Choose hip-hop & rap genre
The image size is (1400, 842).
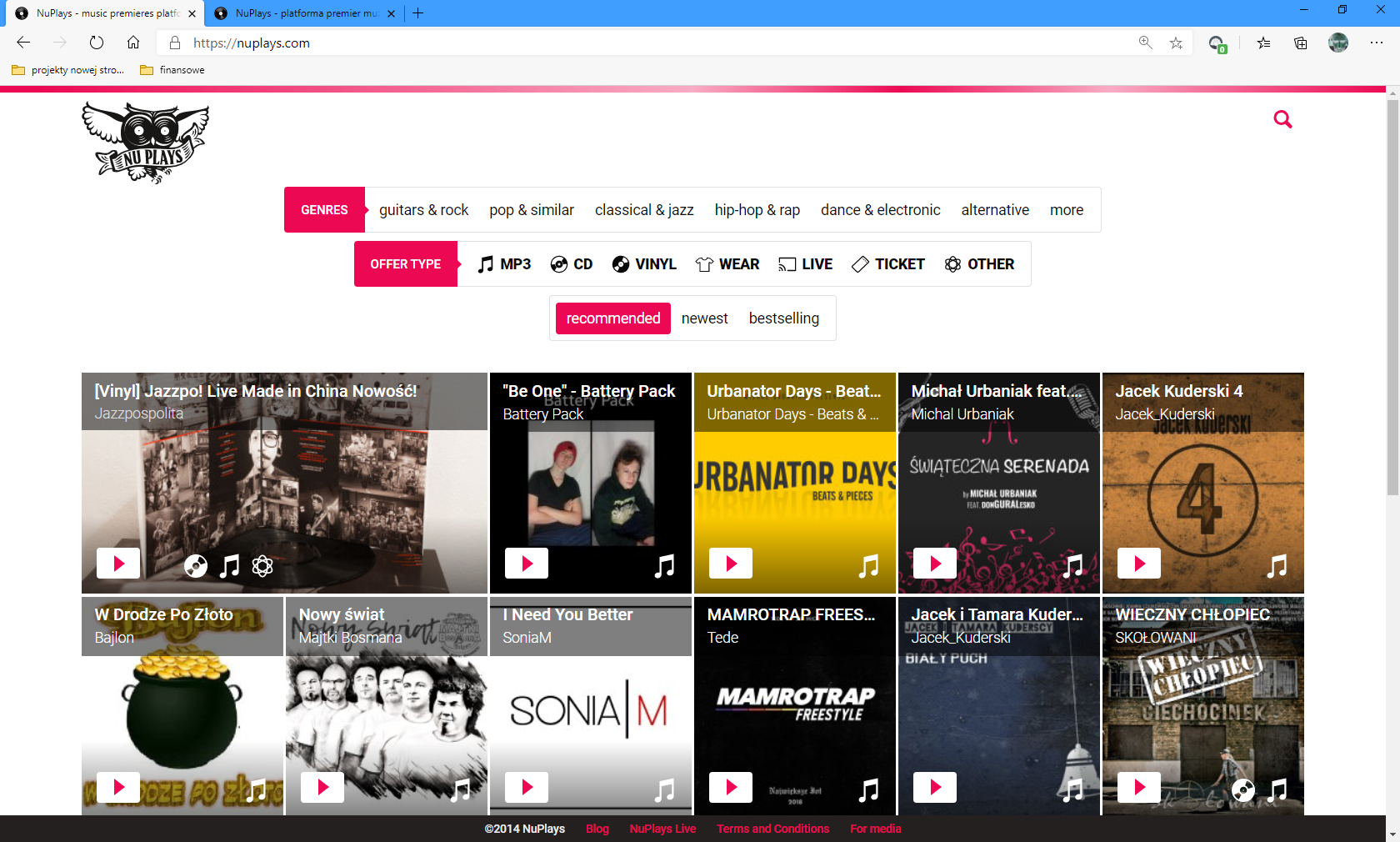point(757,210)
